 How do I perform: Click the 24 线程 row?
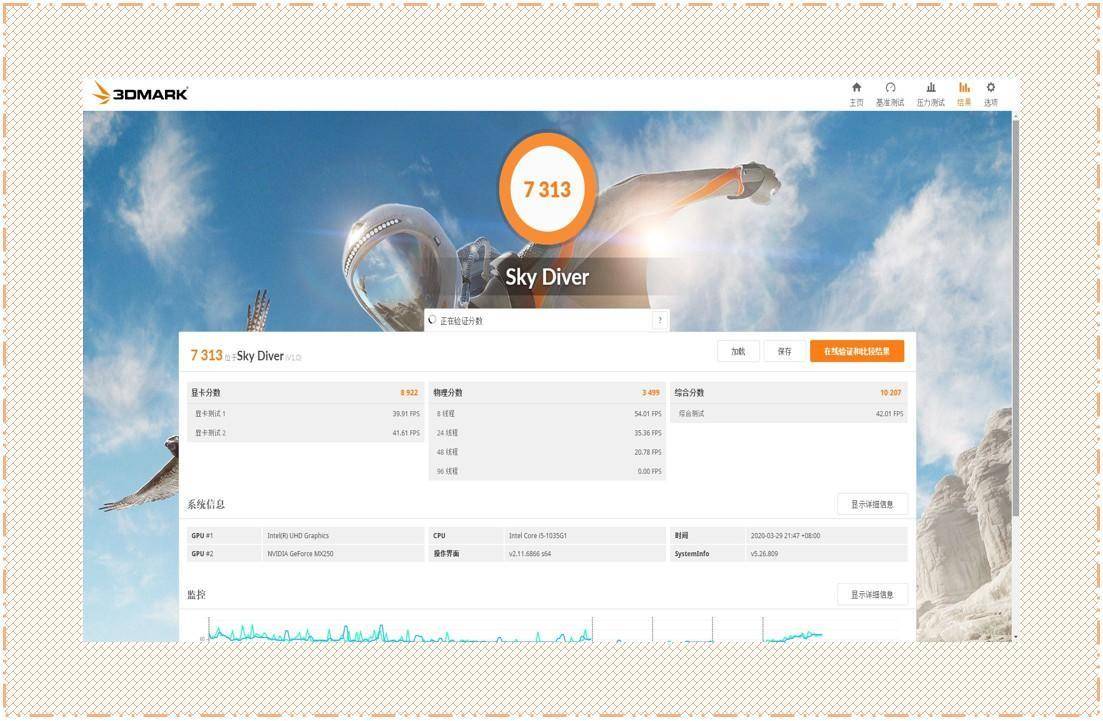(x=547, y=433)
